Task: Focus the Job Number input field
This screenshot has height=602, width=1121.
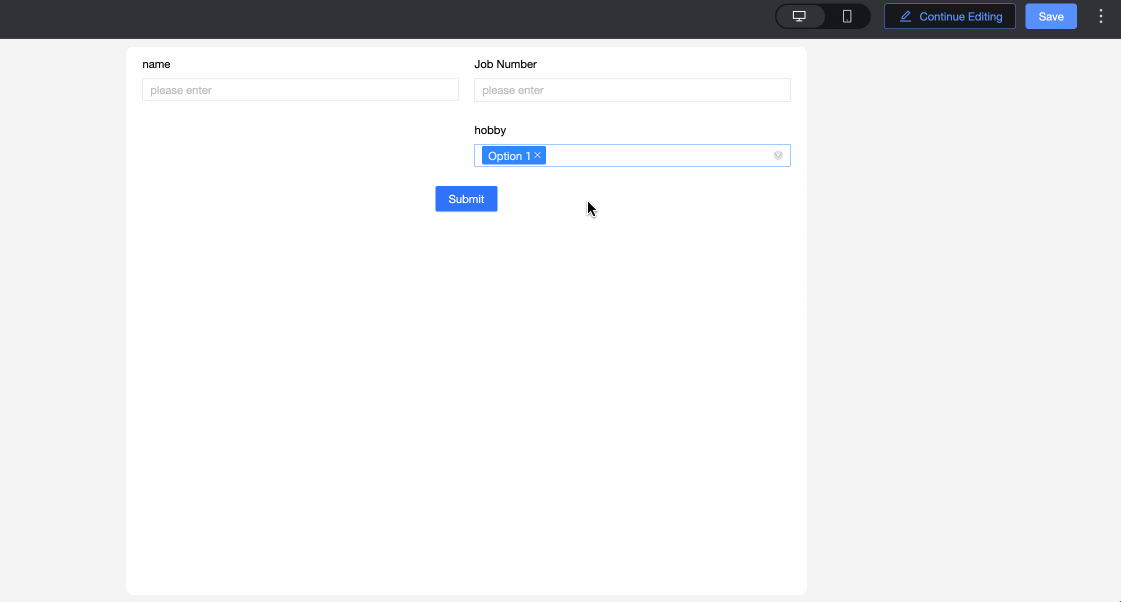Action: 632,90
